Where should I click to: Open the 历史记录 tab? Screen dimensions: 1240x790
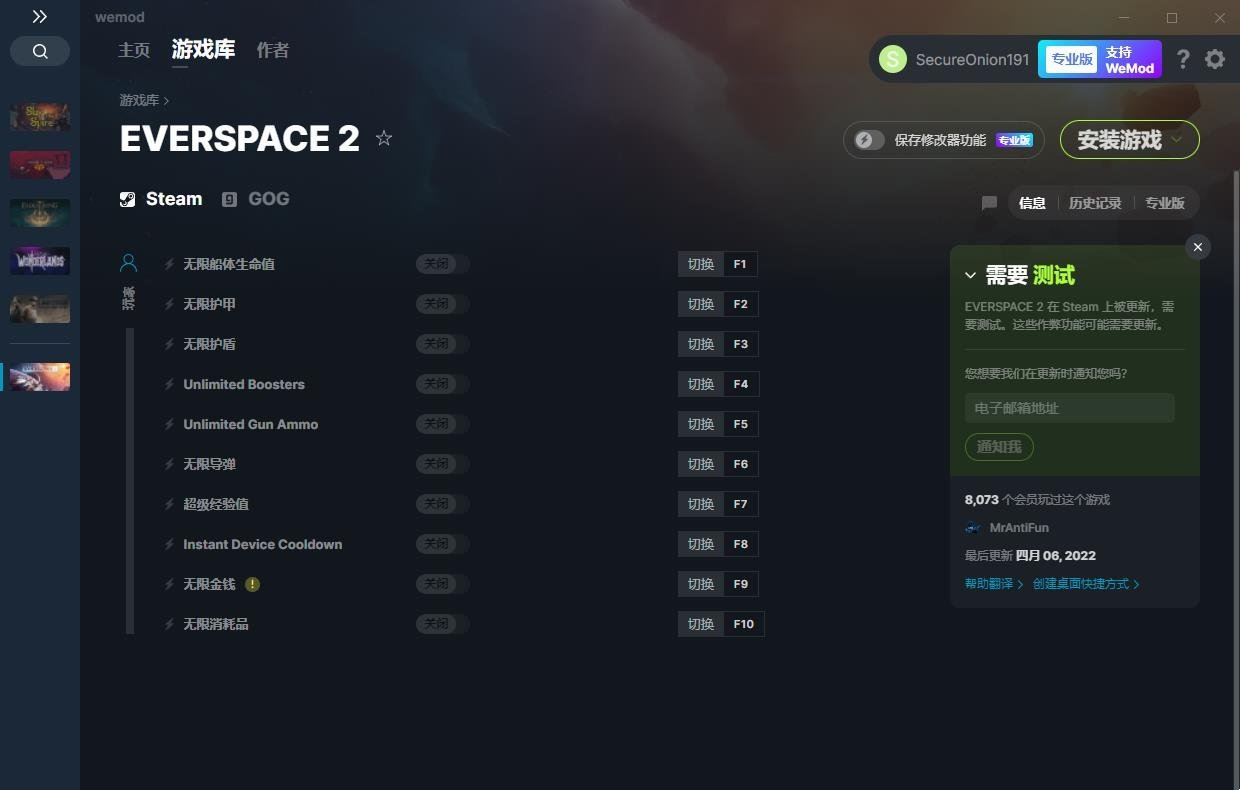coord(1095,203)
